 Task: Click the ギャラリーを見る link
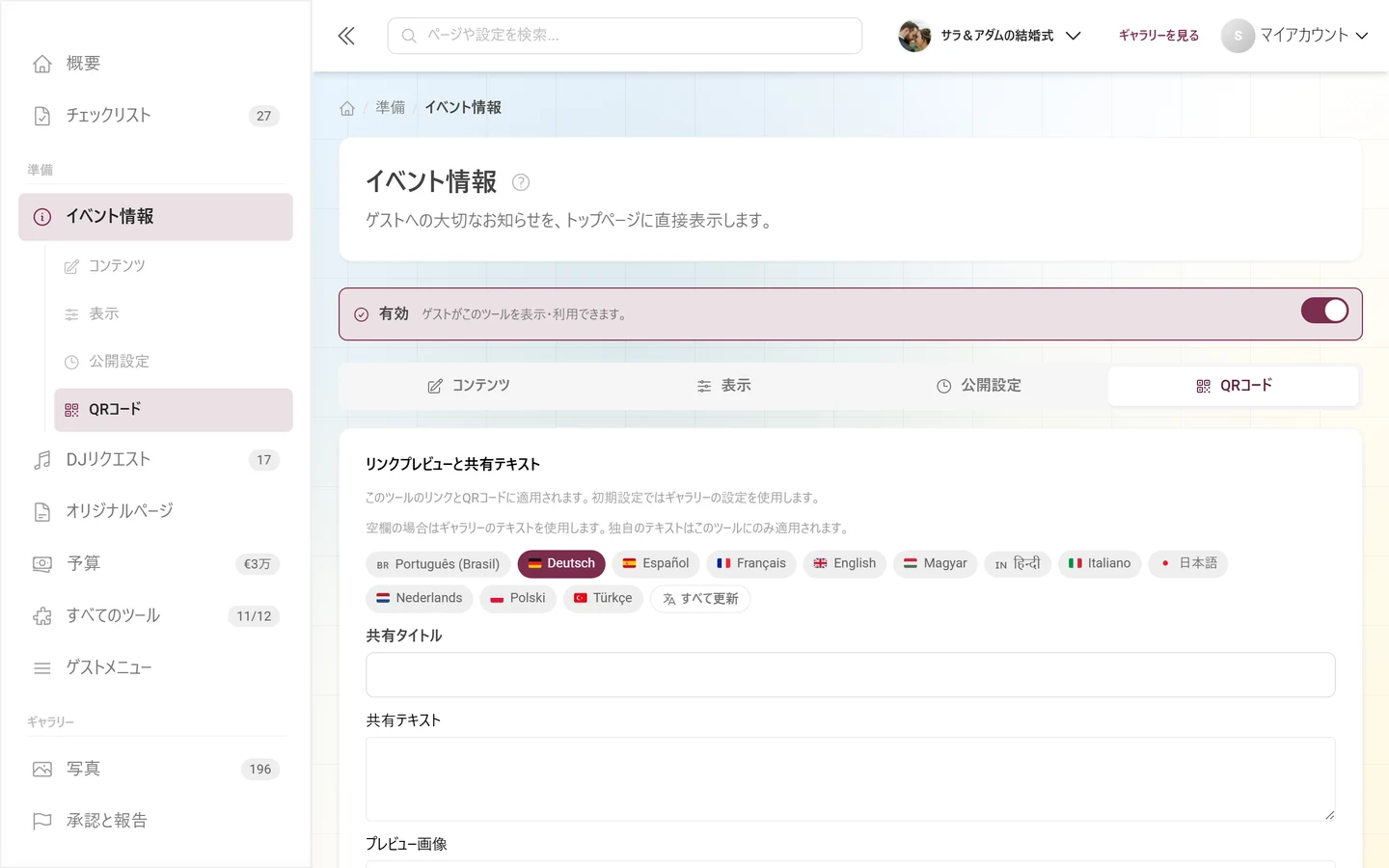(1158, 36)
